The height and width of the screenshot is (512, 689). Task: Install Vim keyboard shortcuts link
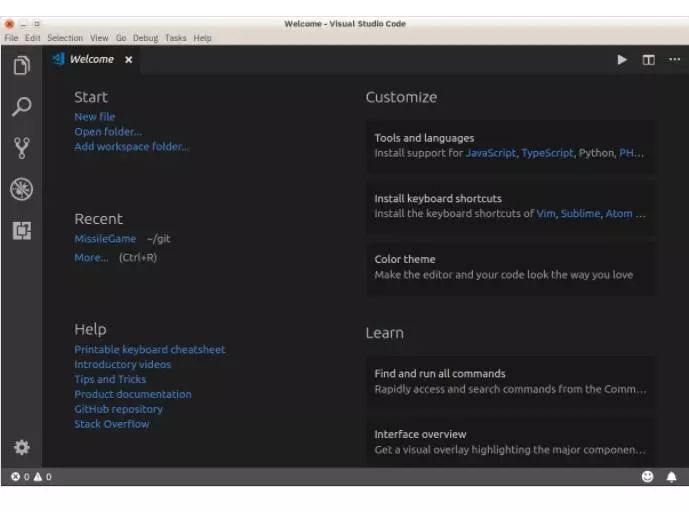(546, 214)
